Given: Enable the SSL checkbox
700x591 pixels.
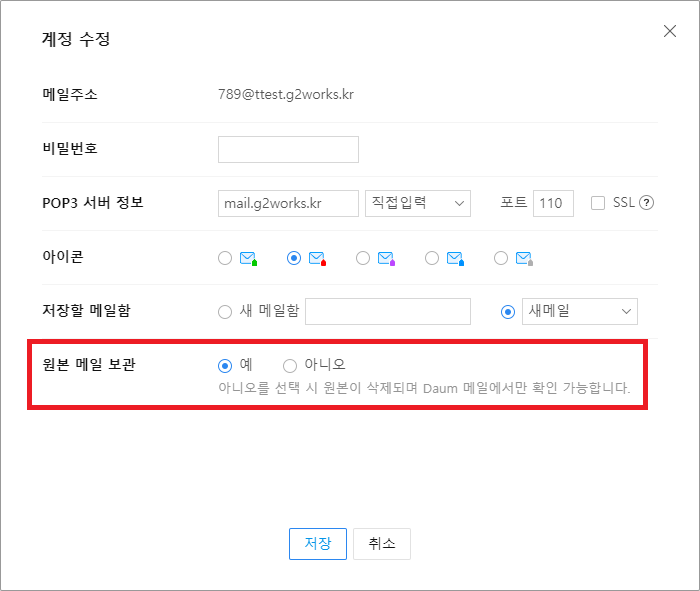Looking at the screenshot, I should (598, 203).
